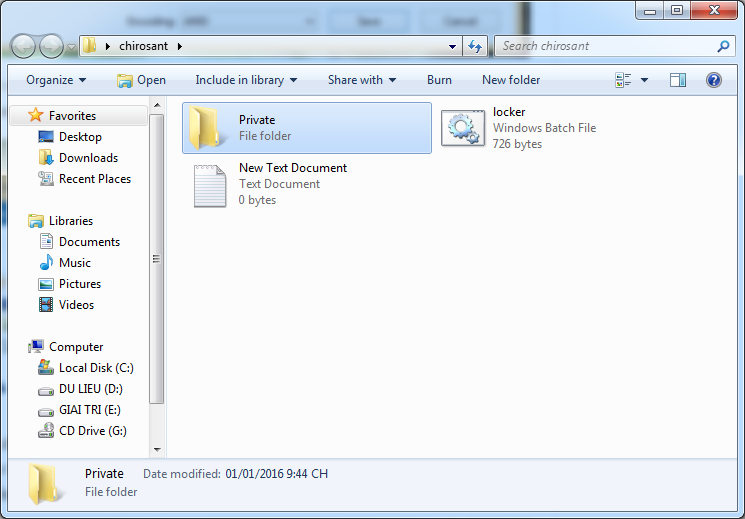Click the New folder button
The image size is (745, 519).
point(511,80)
